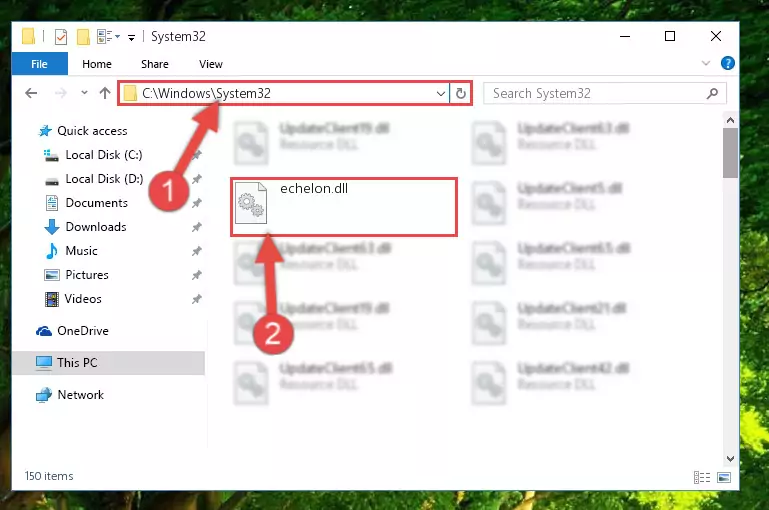Open the View ribbon tab

210,64
